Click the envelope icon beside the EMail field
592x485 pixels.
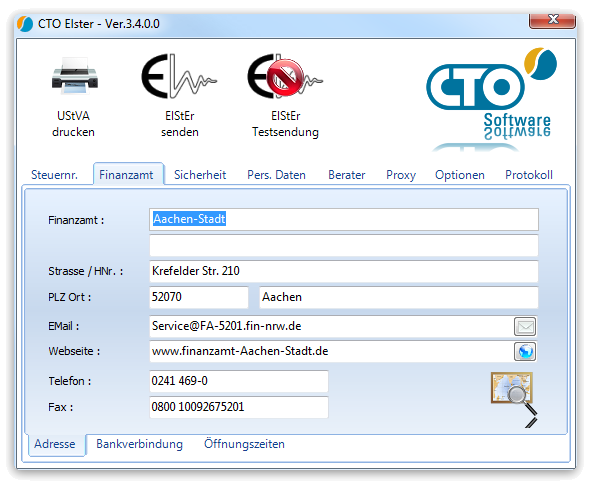(525, 326)
